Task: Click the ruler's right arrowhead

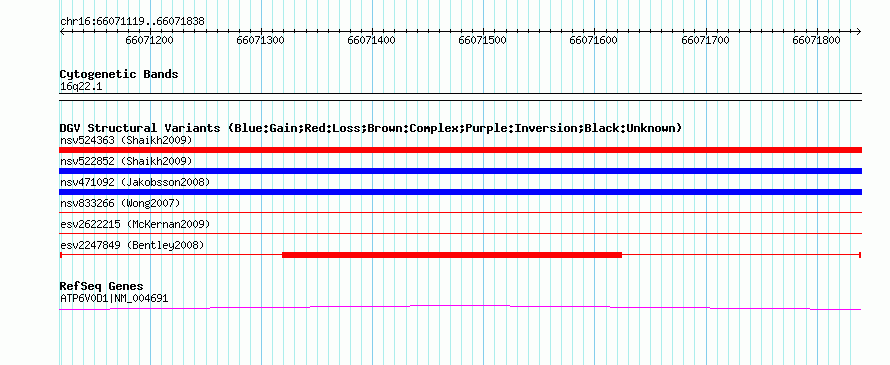Action: [859, 31]
